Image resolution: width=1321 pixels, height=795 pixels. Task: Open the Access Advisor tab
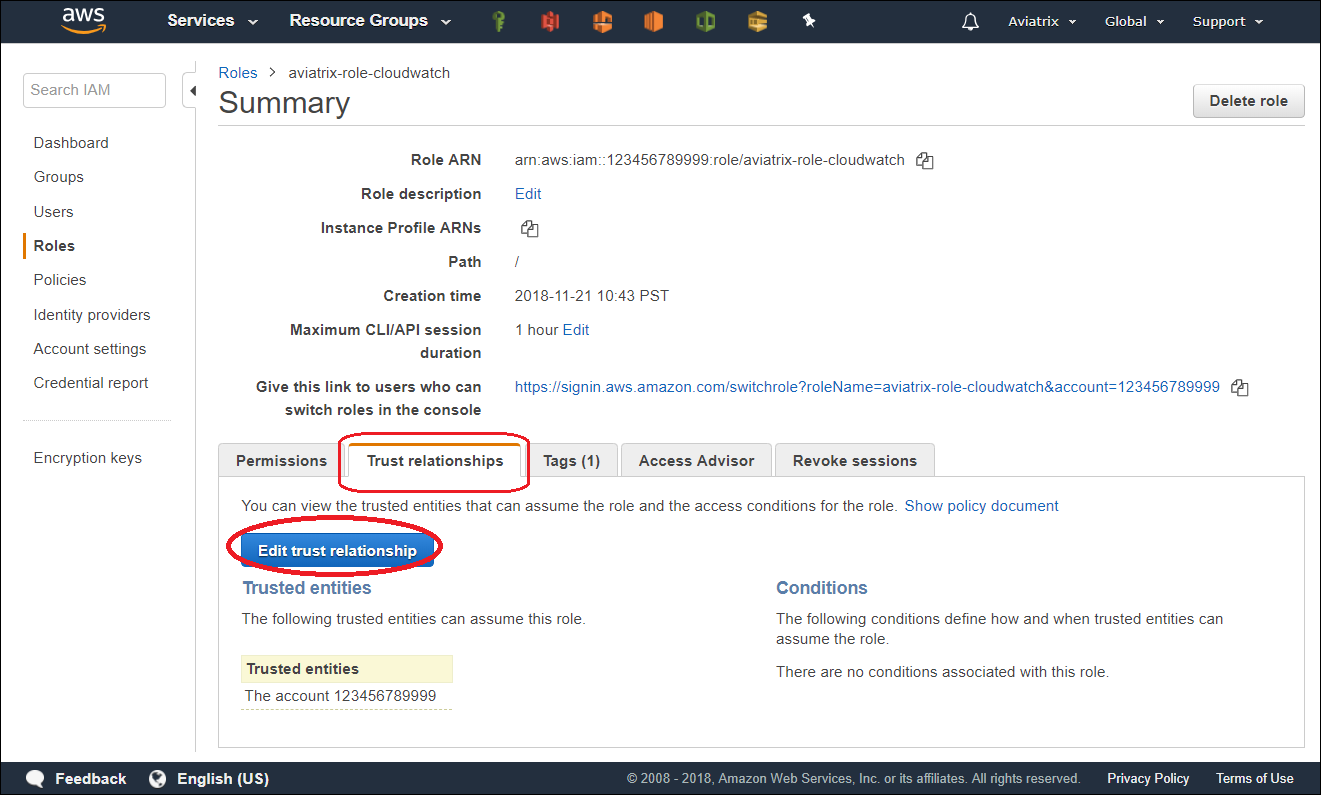click(x=695, y=461)
